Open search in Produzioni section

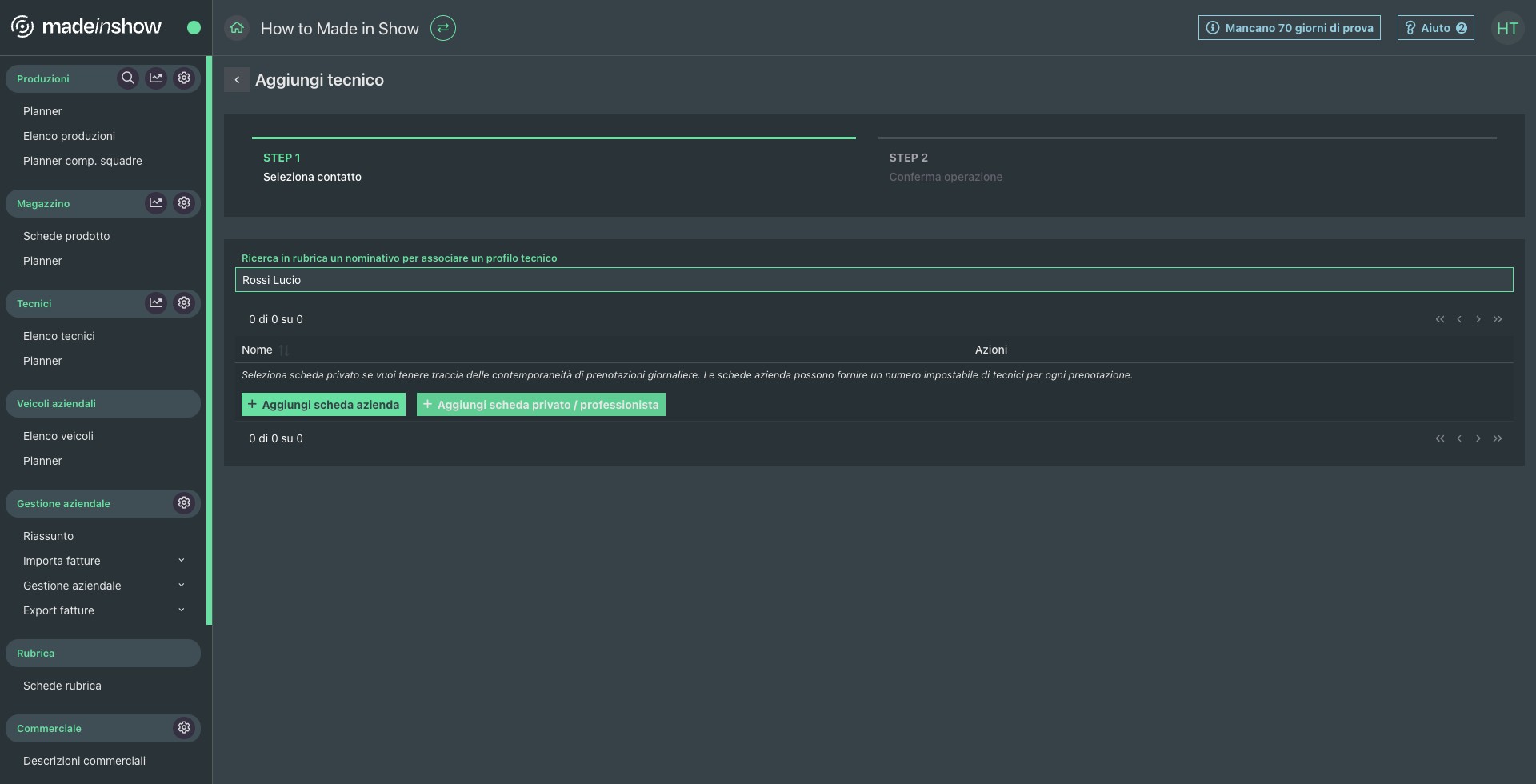127,78
